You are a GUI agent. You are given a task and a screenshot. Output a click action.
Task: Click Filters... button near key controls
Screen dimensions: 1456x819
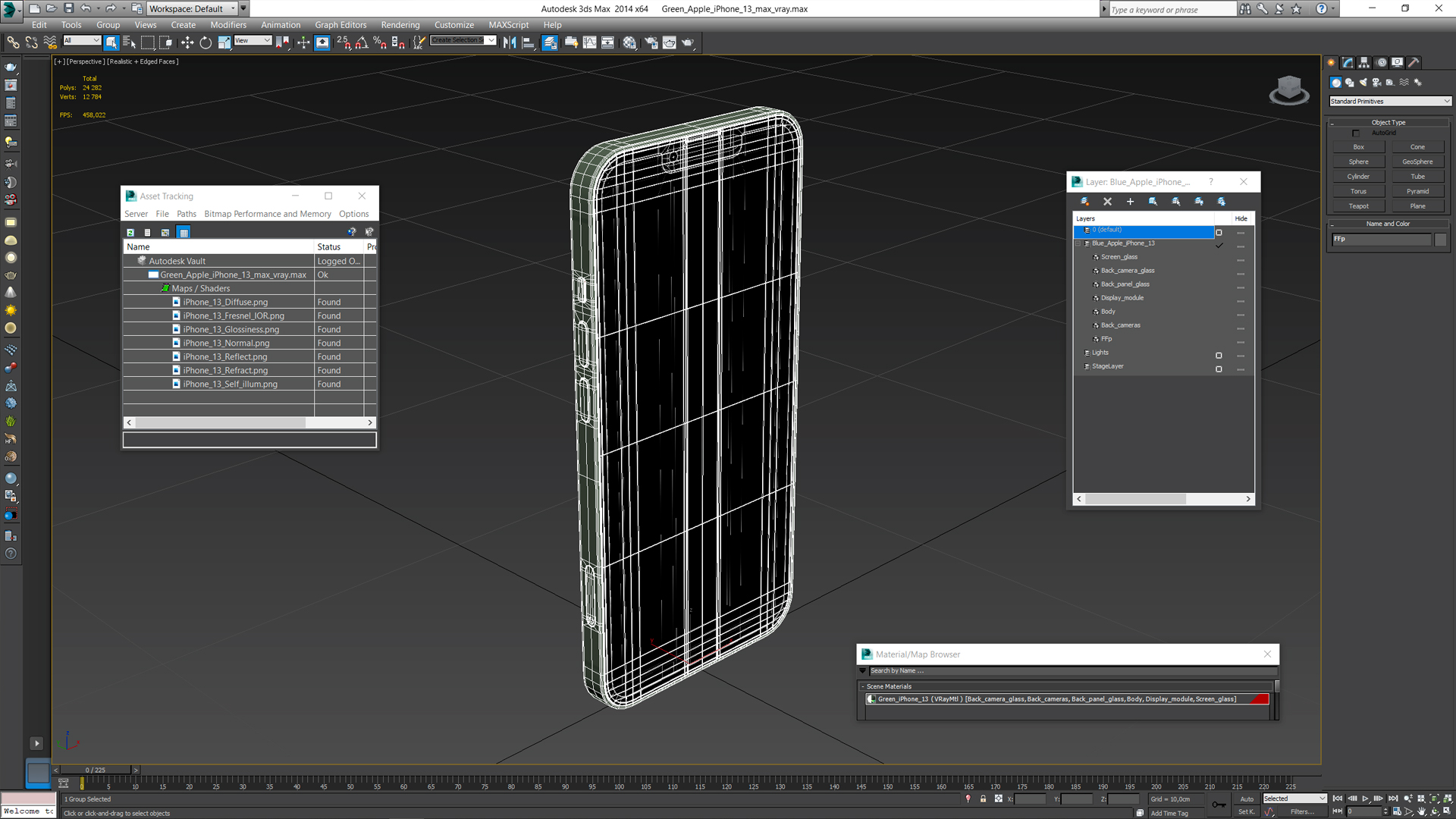point(1301,812)
